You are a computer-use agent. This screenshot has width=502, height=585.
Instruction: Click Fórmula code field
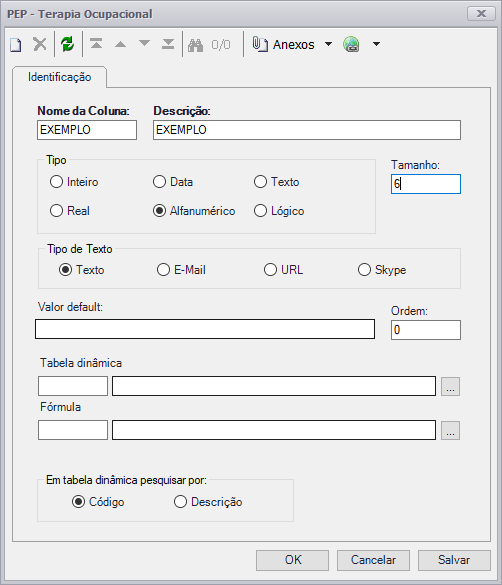(73, 430)
